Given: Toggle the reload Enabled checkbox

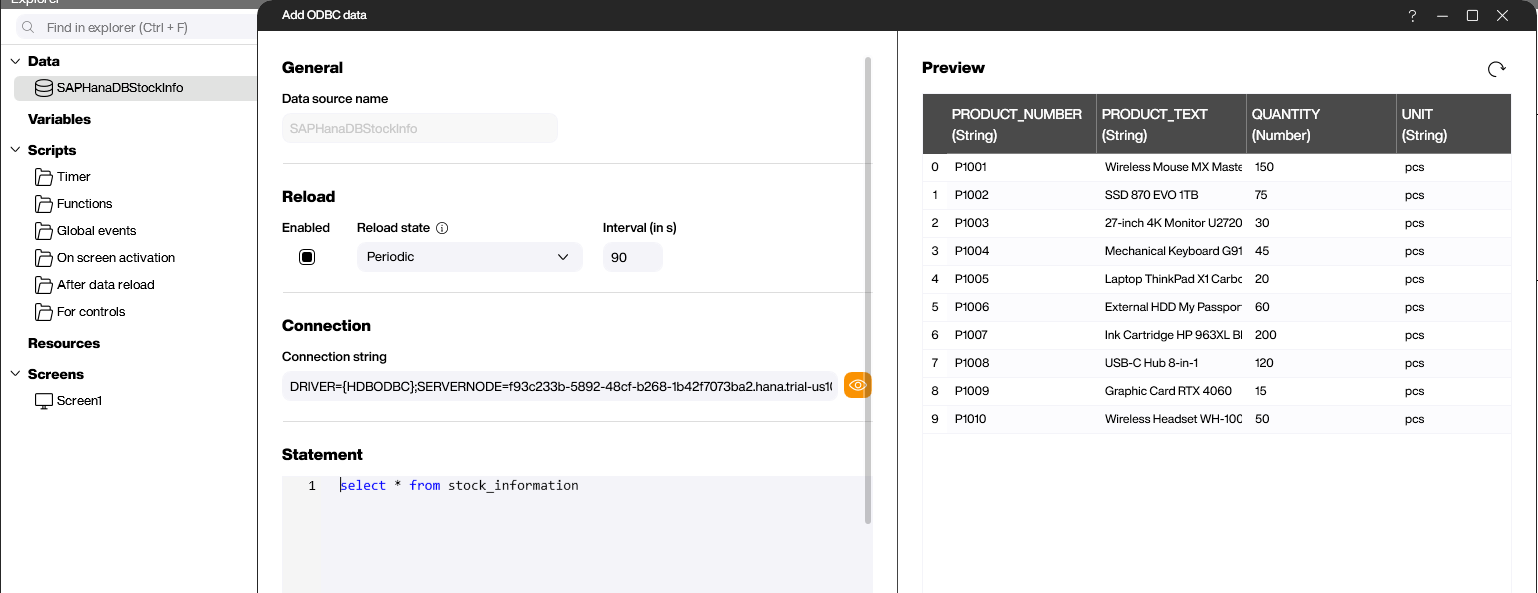Looking at the screenshot, I should (x=307, y=257).
